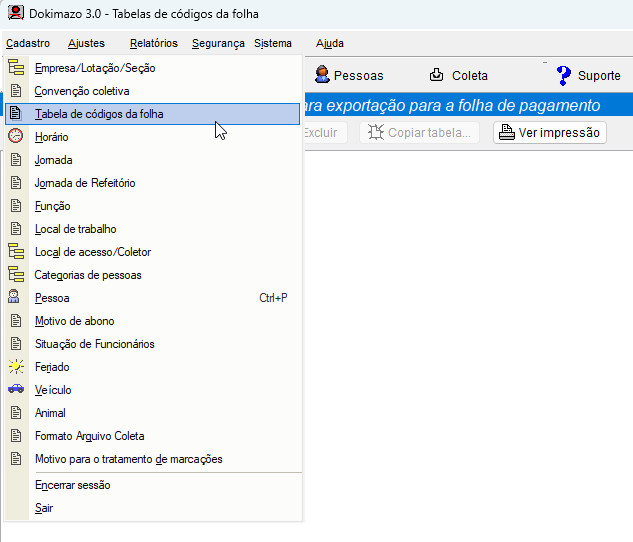Click the tree icon beside Empresa/Lotação/Seção
The image size is (633, 542).
click(x=16, y=68)
